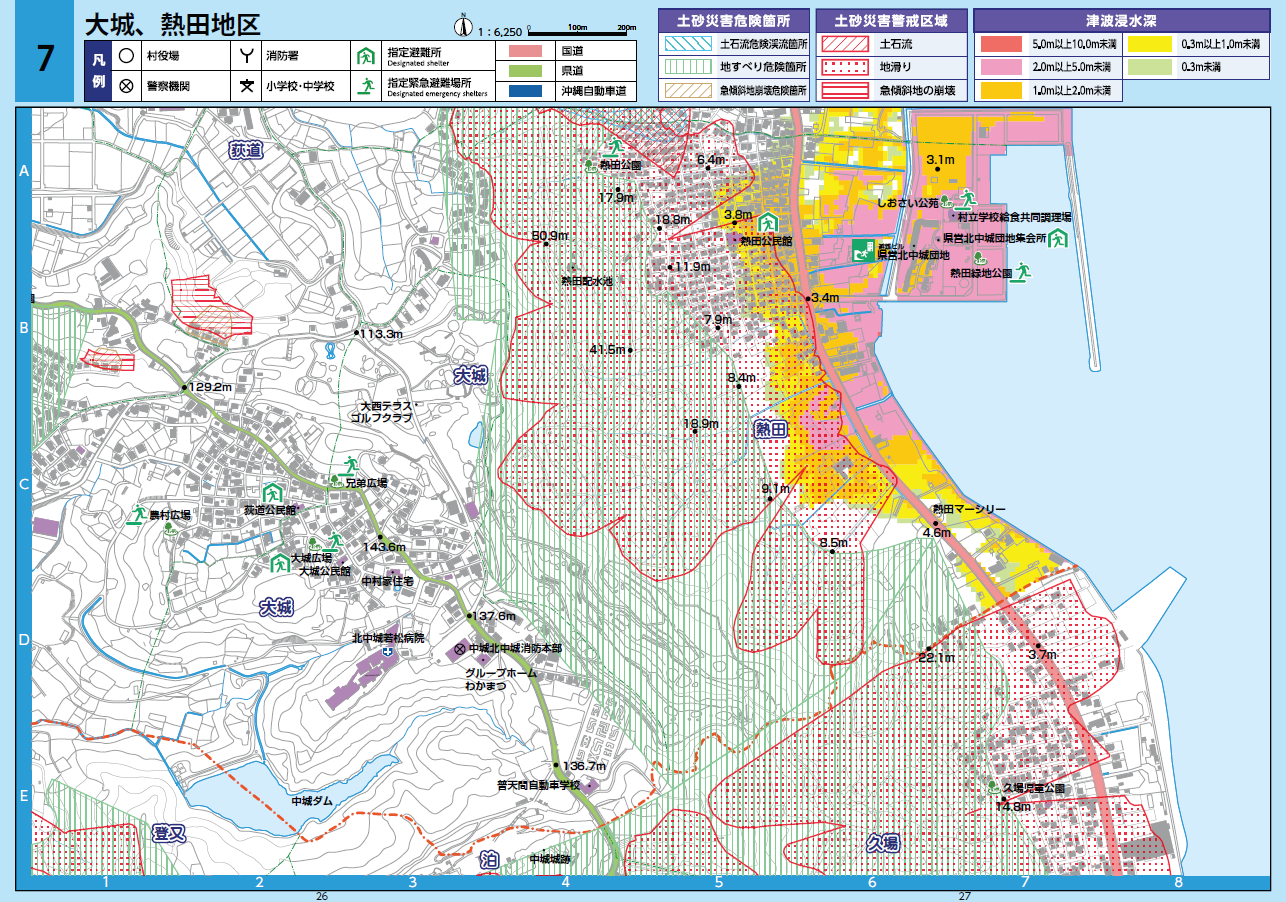
Task: Click the 1 : 6,250 scale text
Action: [502, 32]
